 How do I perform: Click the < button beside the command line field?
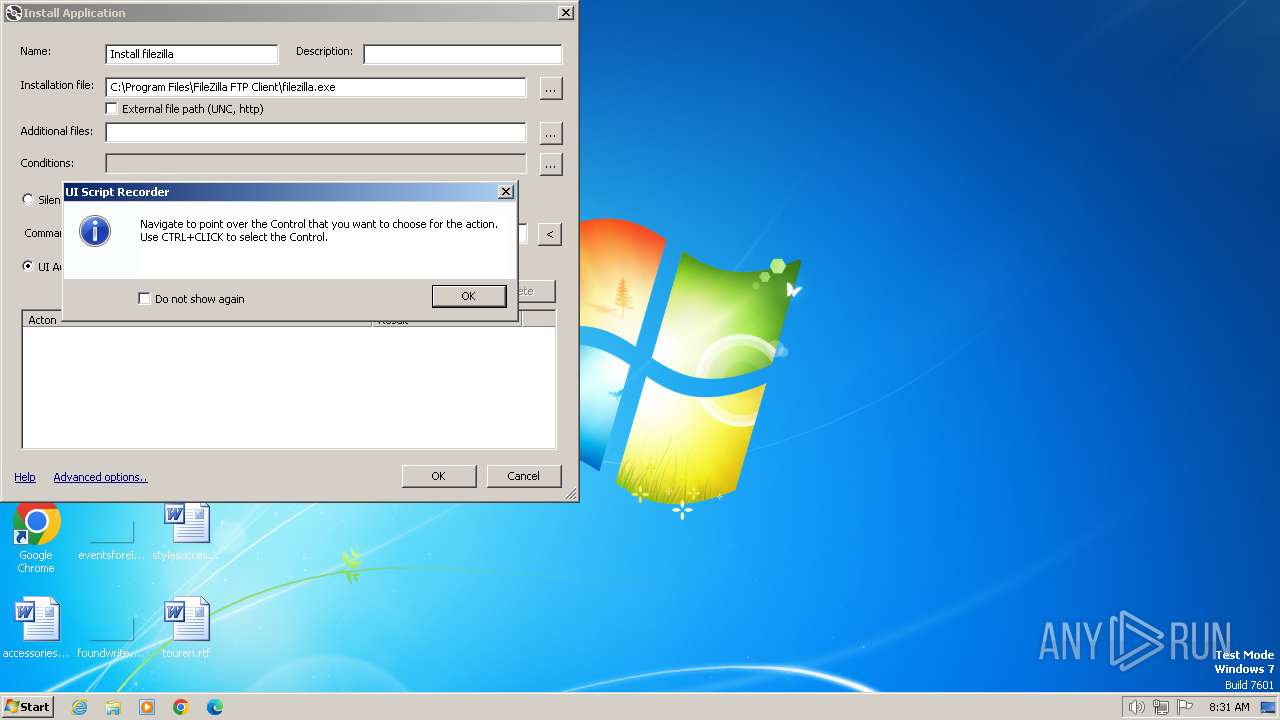[x=549, y=234]
